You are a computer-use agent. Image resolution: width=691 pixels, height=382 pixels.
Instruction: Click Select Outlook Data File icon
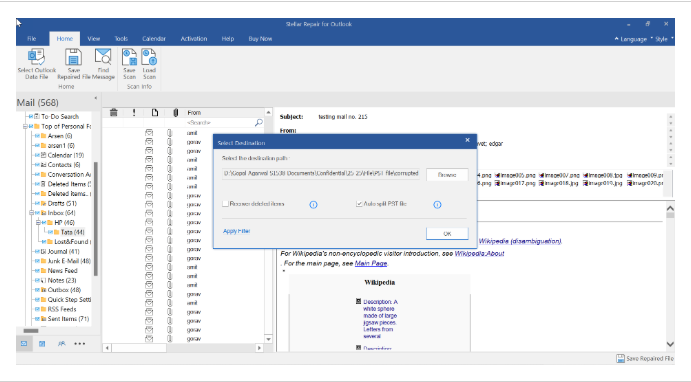point(37,58)
